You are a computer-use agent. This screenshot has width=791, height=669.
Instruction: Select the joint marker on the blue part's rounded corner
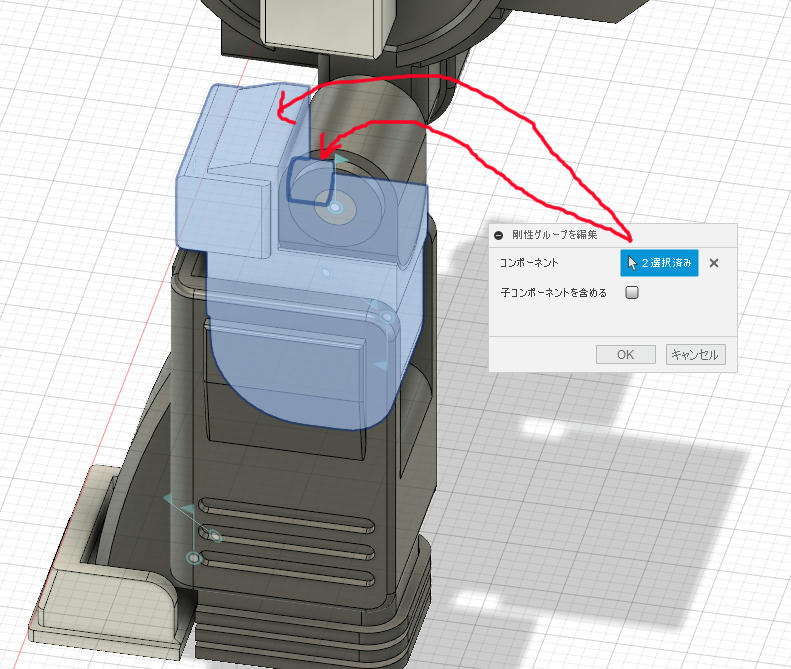tap(387, 317)
